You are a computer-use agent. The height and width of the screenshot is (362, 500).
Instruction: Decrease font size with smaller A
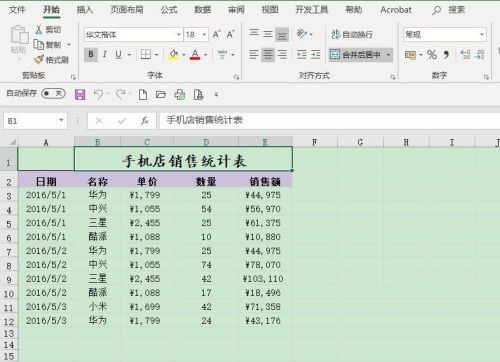pos(231,34)
